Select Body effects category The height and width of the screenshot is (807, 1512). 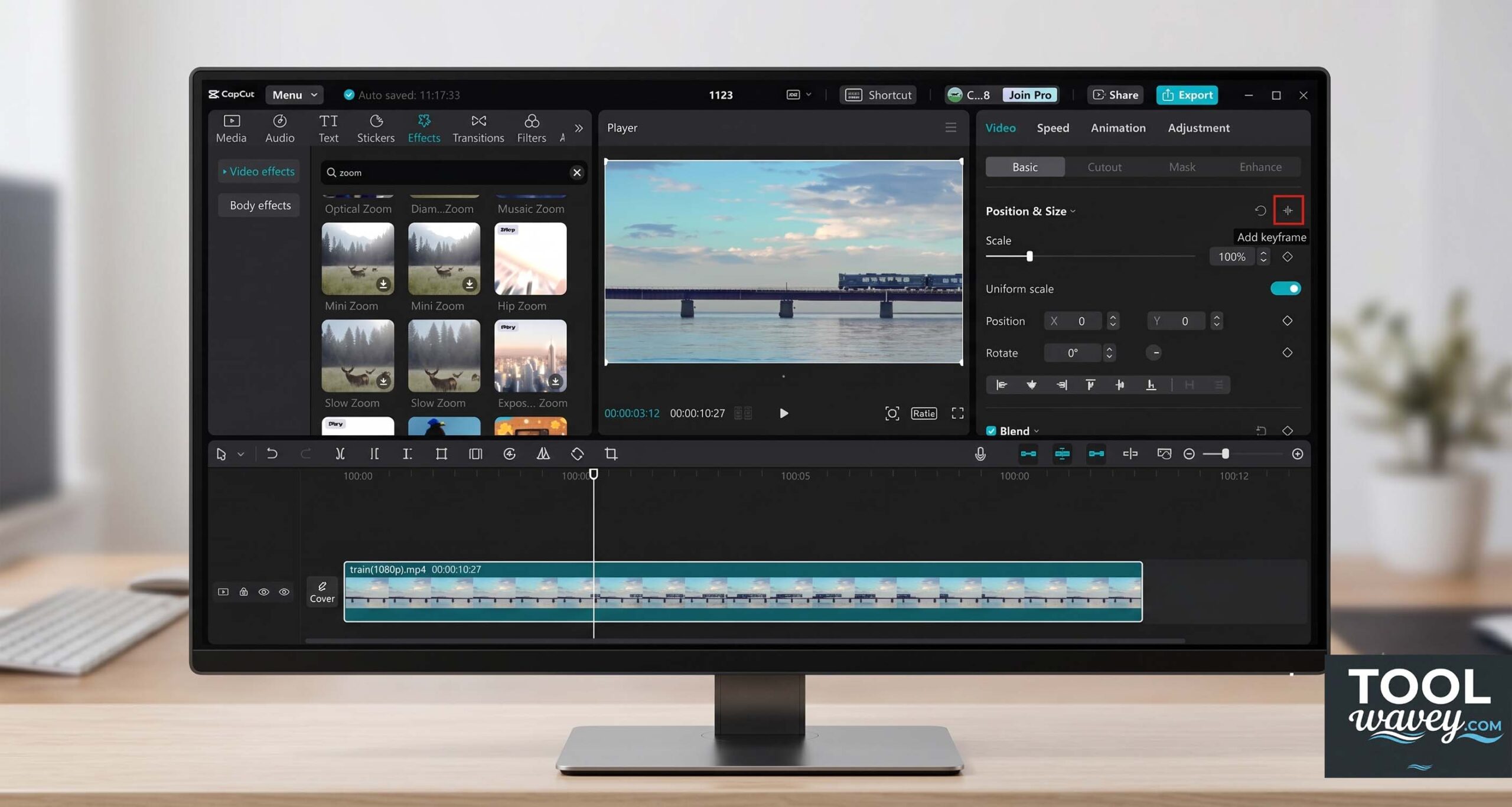260,205
